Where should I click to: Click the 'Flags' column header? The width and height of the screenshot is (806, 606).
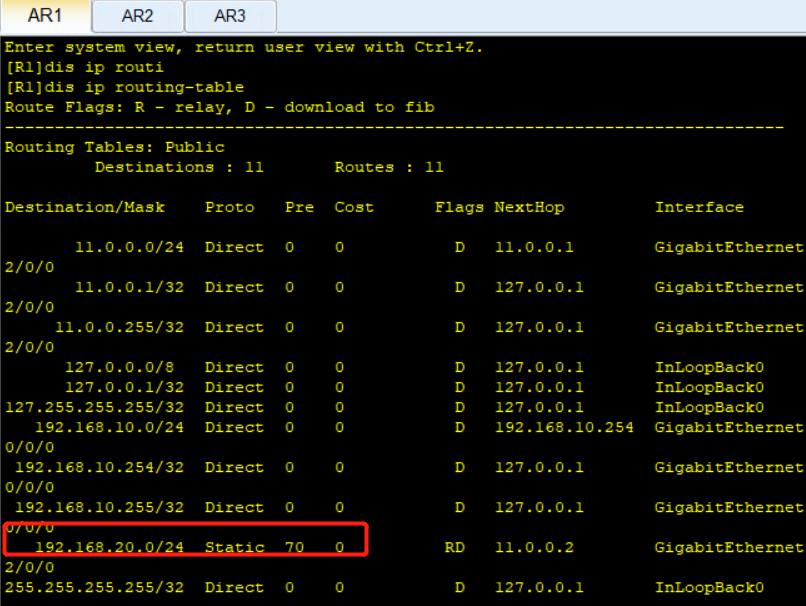(x=460, y=208)
